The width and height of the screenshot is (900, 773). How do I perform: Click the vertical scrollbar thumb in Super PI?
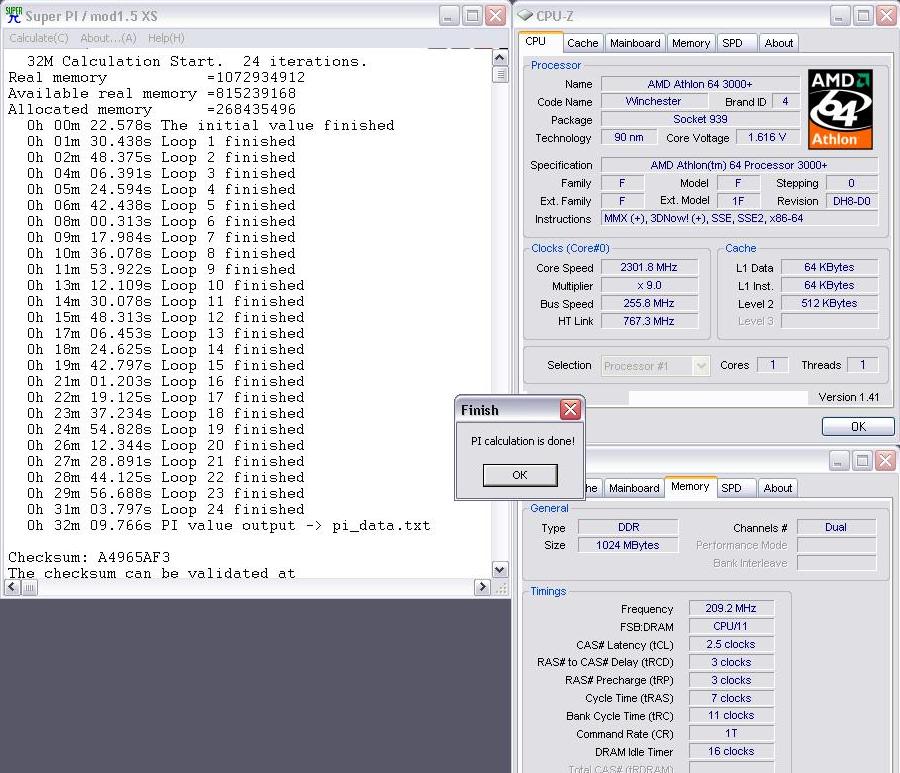click(499, 75)
